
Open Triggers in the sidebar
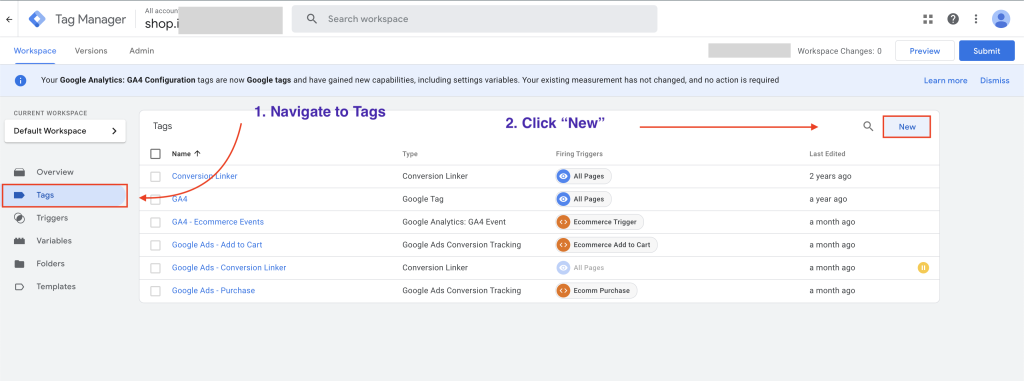click(x=52, y=218)
